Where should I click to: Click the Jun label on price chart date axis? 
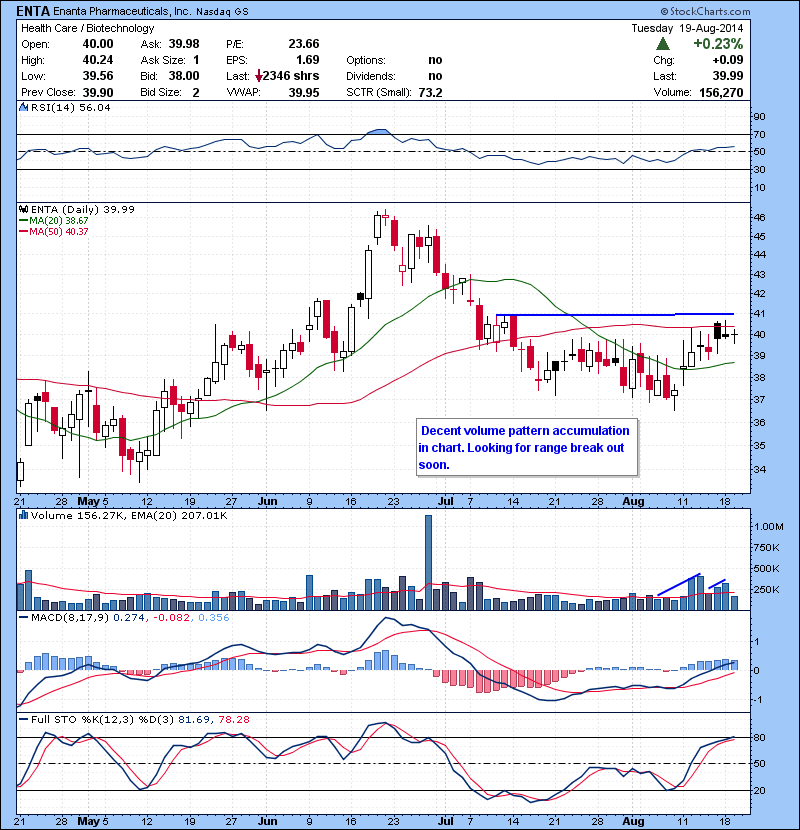pos(267,501)
